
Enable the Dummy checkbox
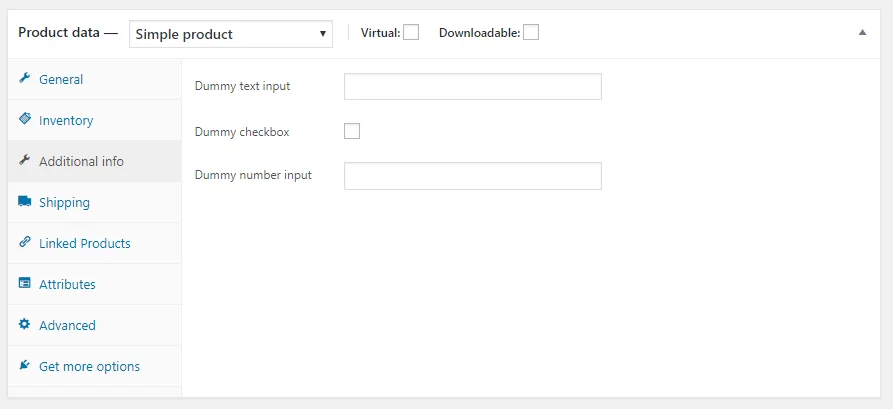(x=352, y=132)
